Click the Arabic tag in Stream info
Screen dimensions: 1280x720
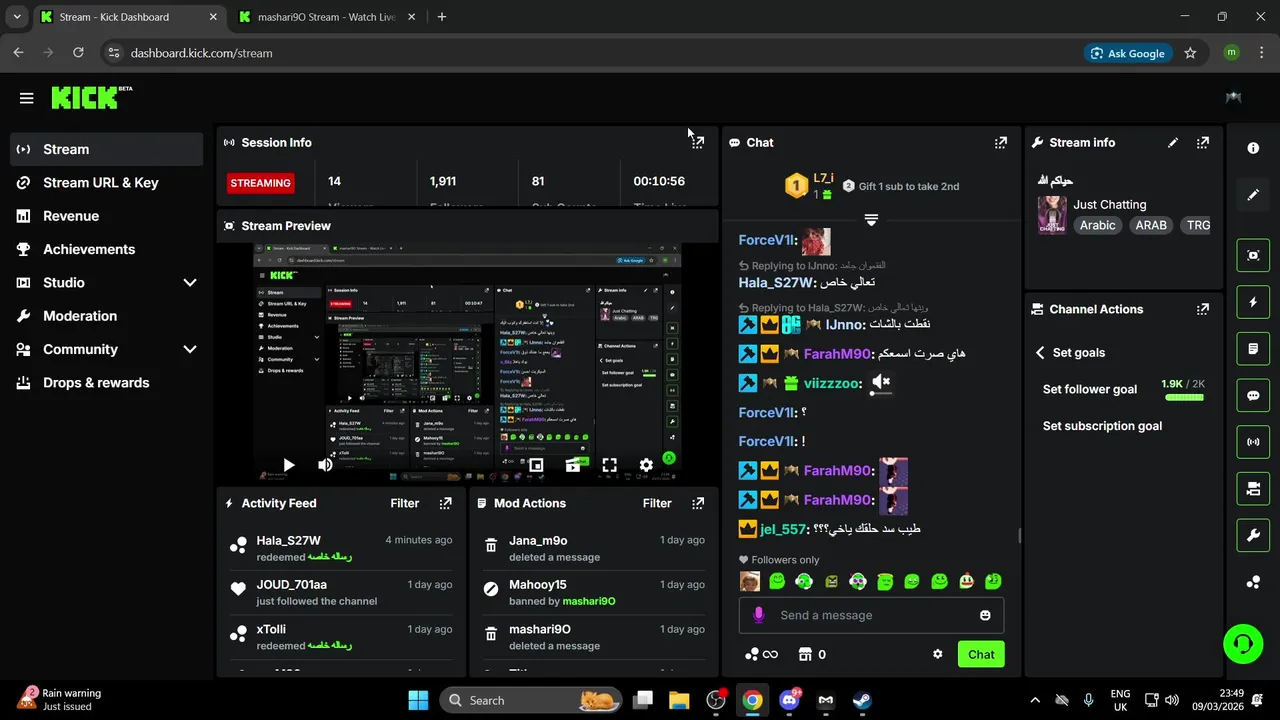pos(1097,225)
